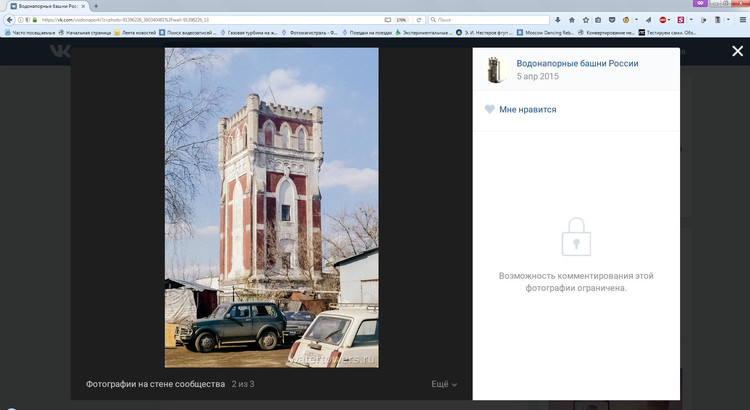Click the community avatar thumbnail
The image size is (750, 410).
tap(497, 70)
